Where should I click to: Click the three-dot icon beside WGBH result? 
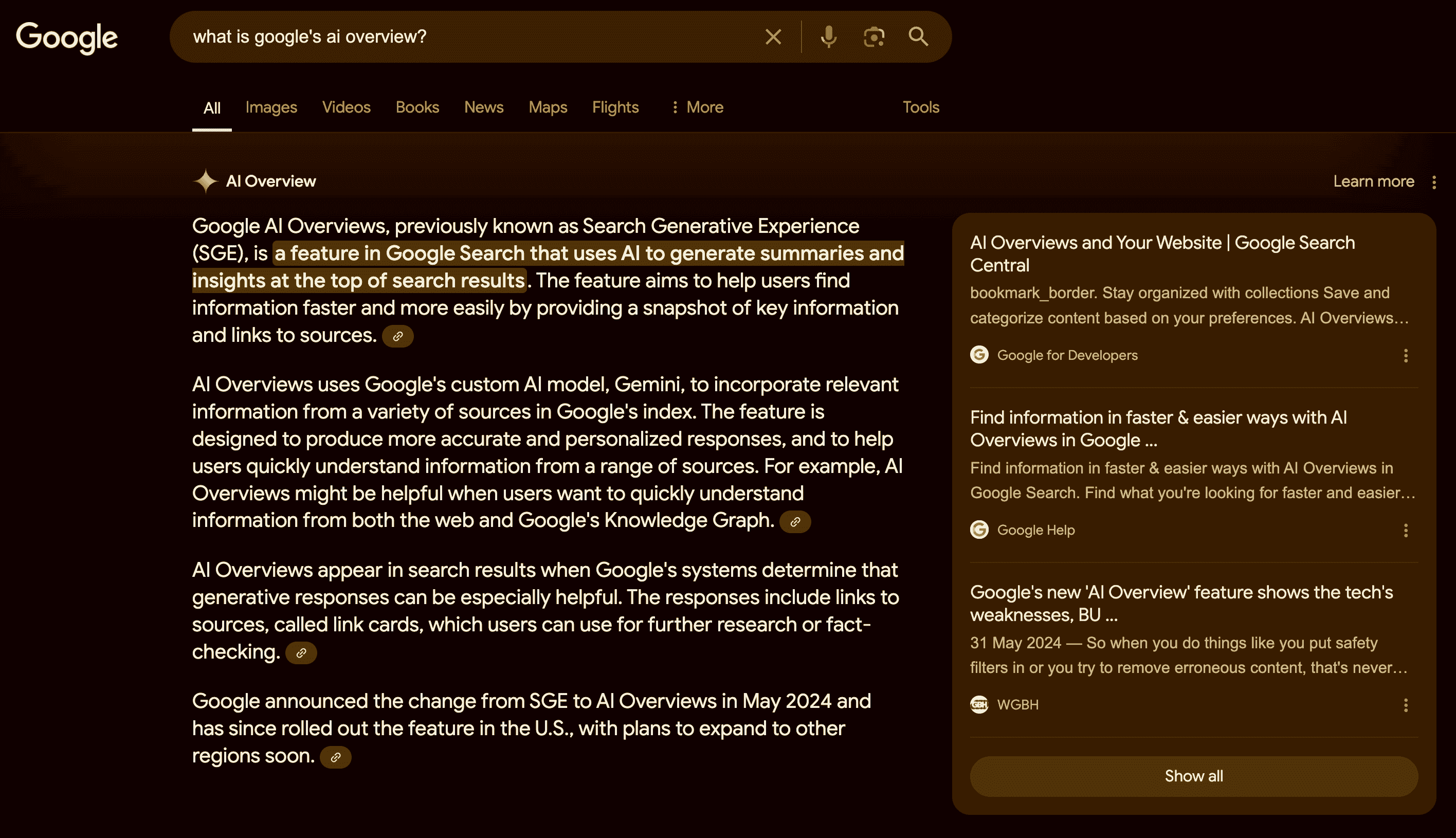(x=1405, y=704)
